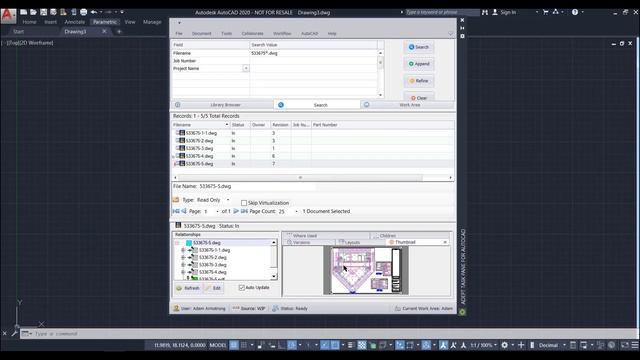Switch to the Parametric ribbon tab
This screenshot has height=360, width=640.
(105, 22)
